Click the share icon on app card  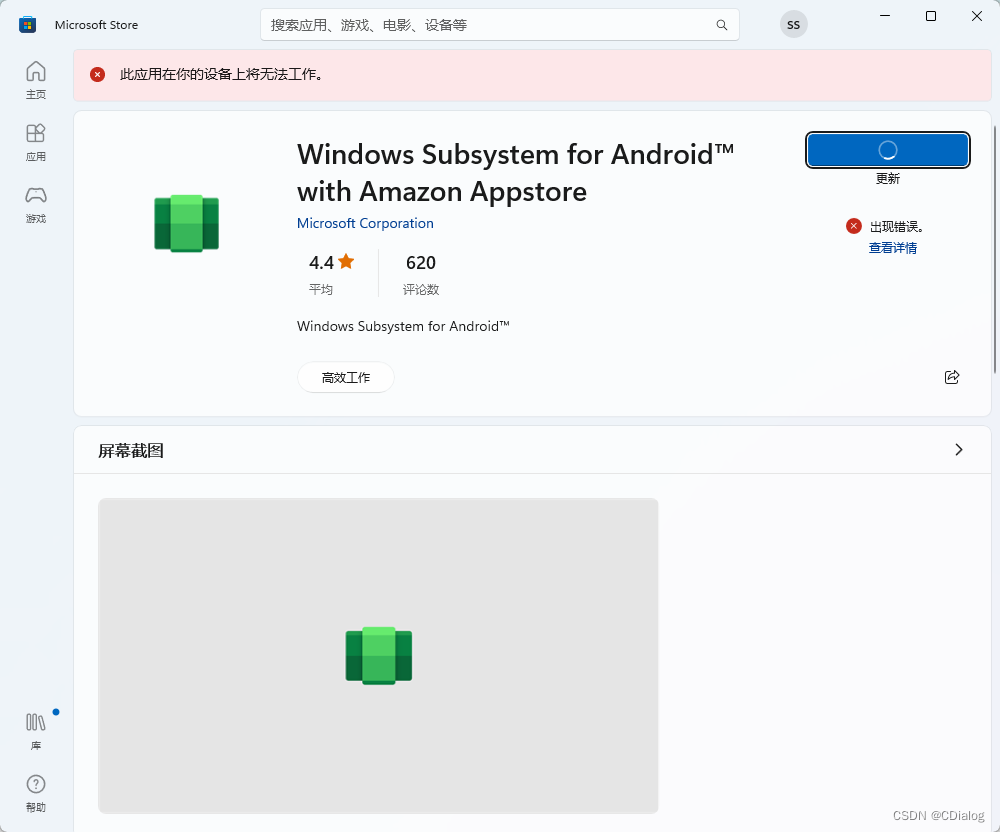(952, 377)
